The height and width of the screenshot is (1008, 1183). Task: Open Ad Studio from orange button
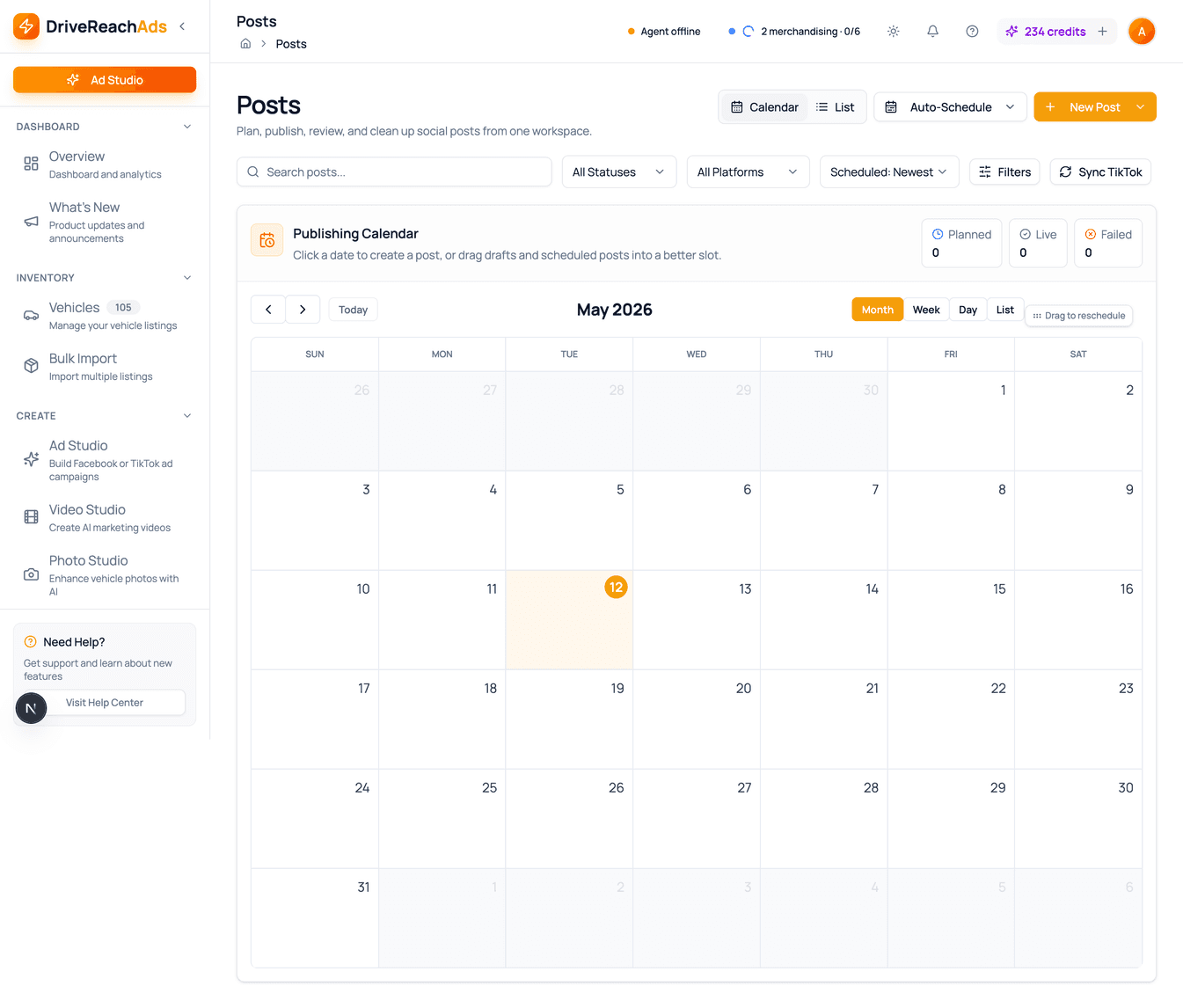tap(105, 80)
